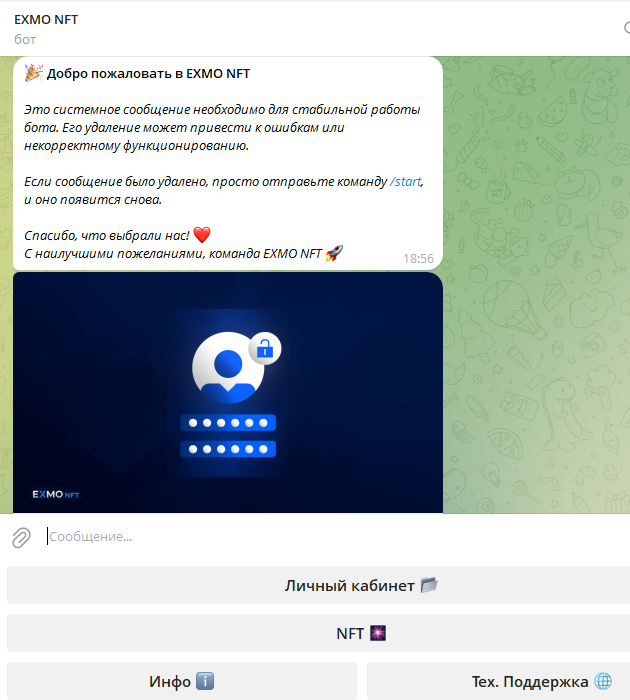Open the EXMO NFT login image

pos(228,392)
